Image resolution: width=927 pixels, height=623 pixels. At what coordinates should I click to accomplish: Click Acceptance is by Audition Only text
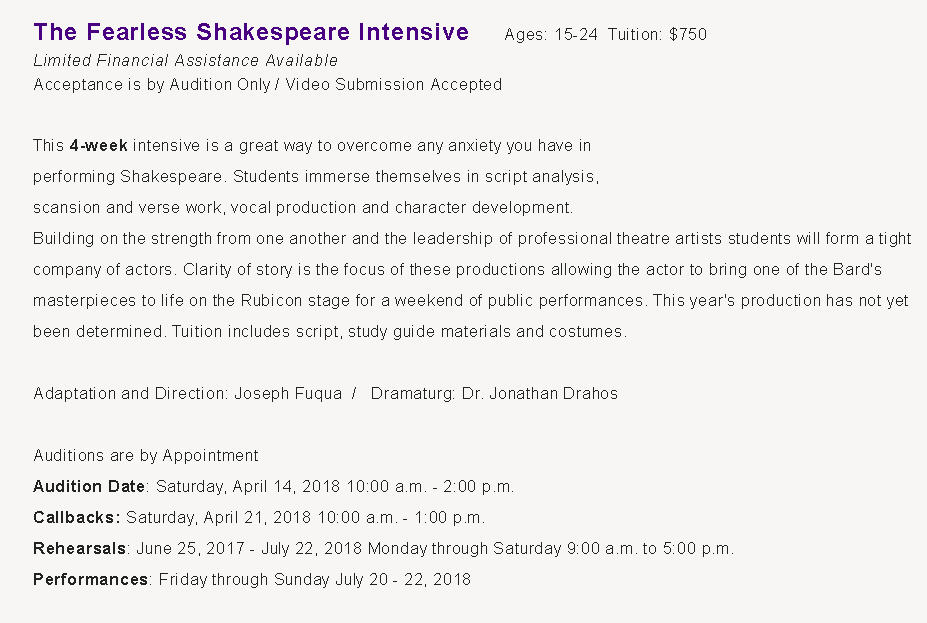tap(151, 85)
